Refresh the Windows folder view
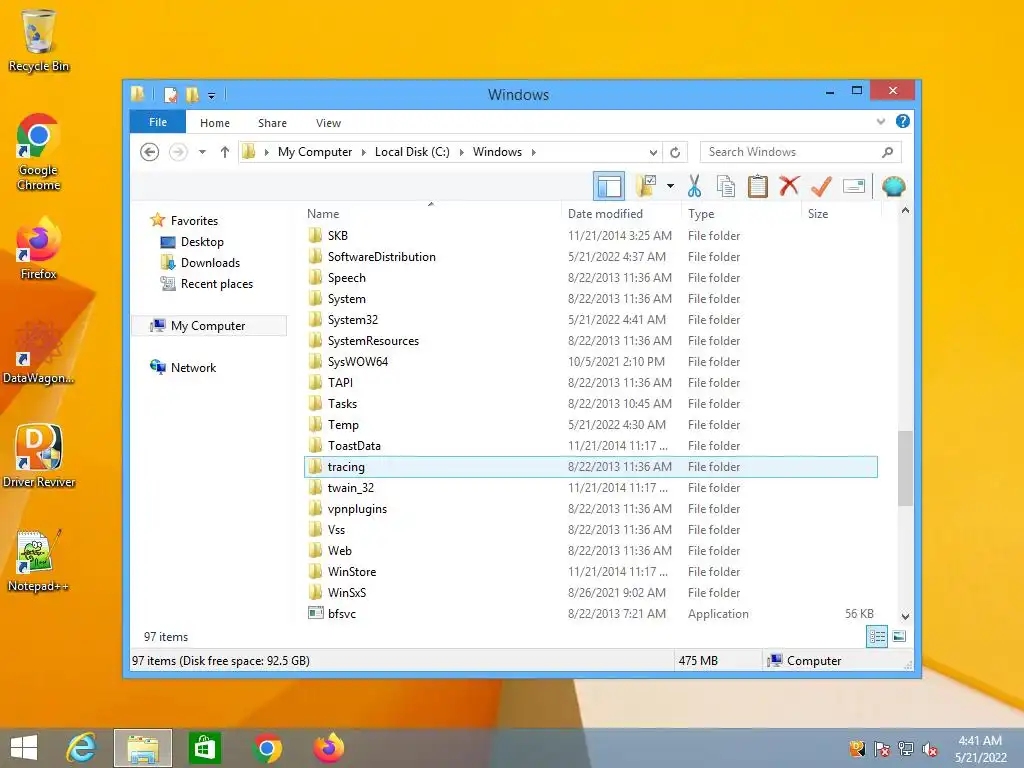Viewport: 1024px width, 768px height. coord(675,152)
